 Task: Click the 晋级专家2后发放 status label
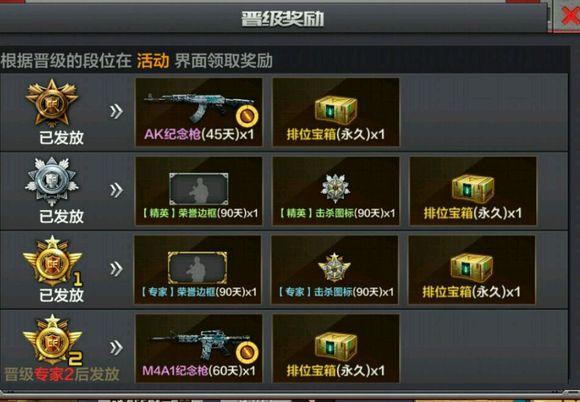(61, 374)
